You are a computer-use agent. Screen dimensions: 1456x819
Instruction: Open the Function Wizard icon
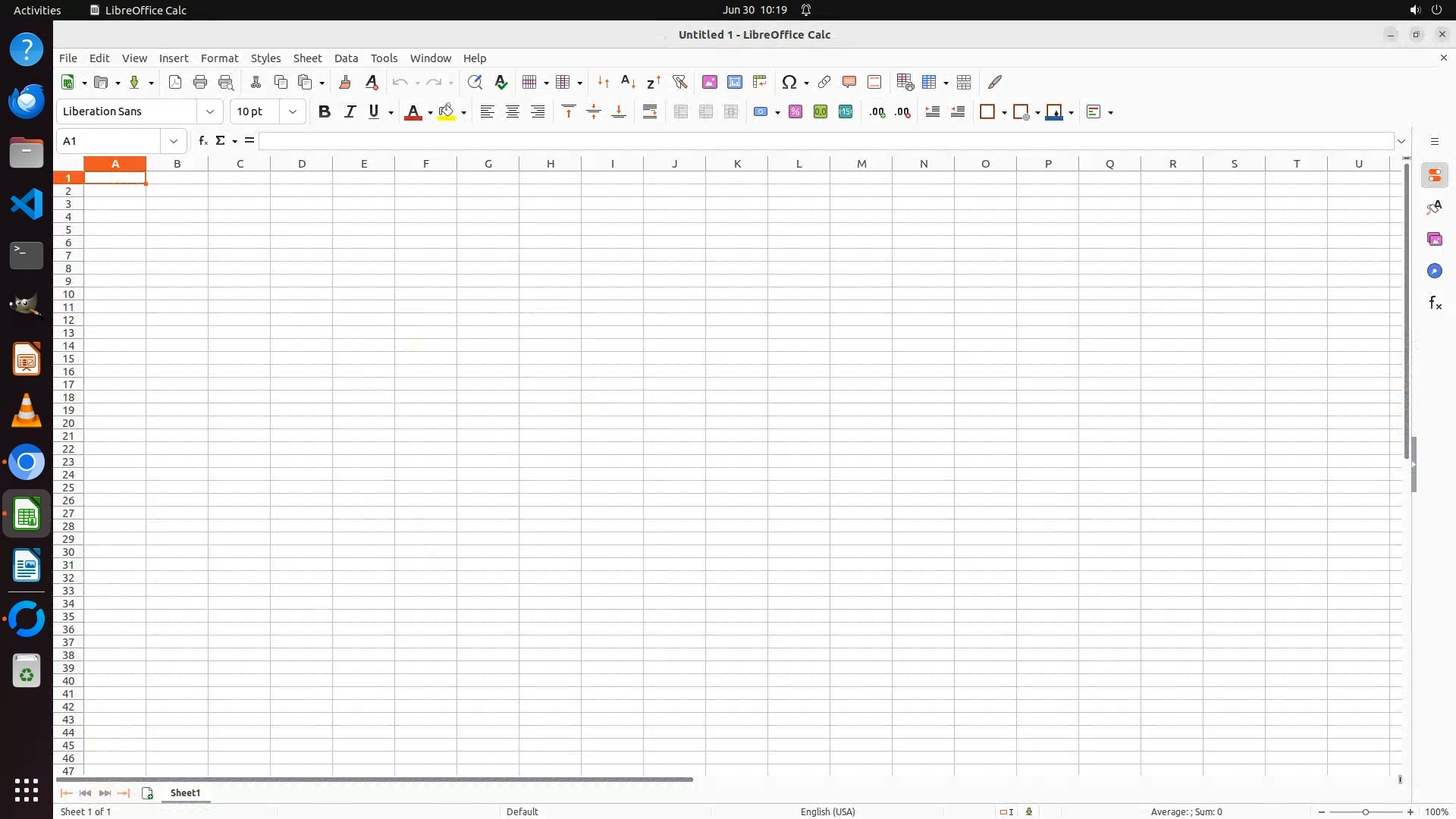click(x=202, y=141)
